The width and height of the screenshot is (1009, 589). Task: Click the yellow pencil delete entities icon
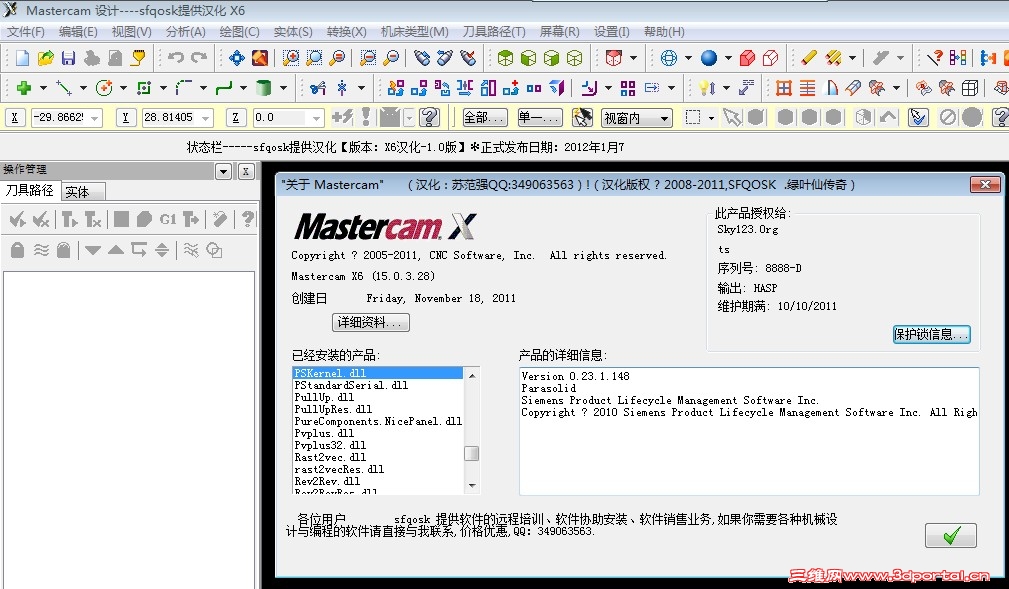808,59
